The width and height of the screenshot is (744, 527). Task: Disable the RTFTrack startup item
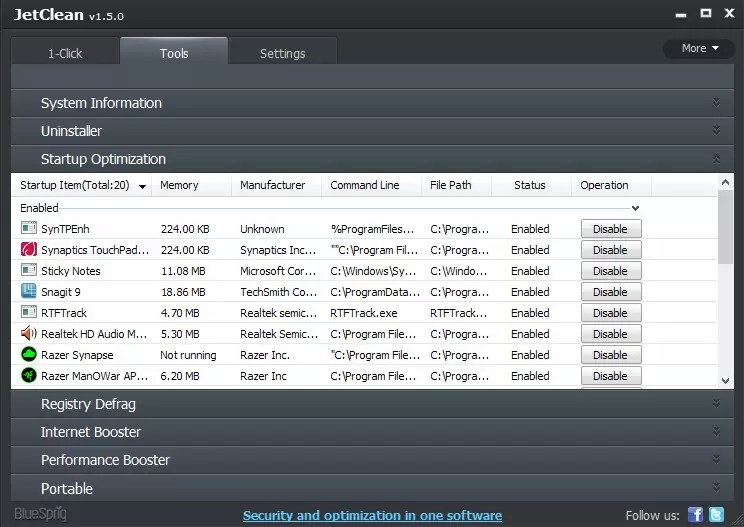(611, 313)
